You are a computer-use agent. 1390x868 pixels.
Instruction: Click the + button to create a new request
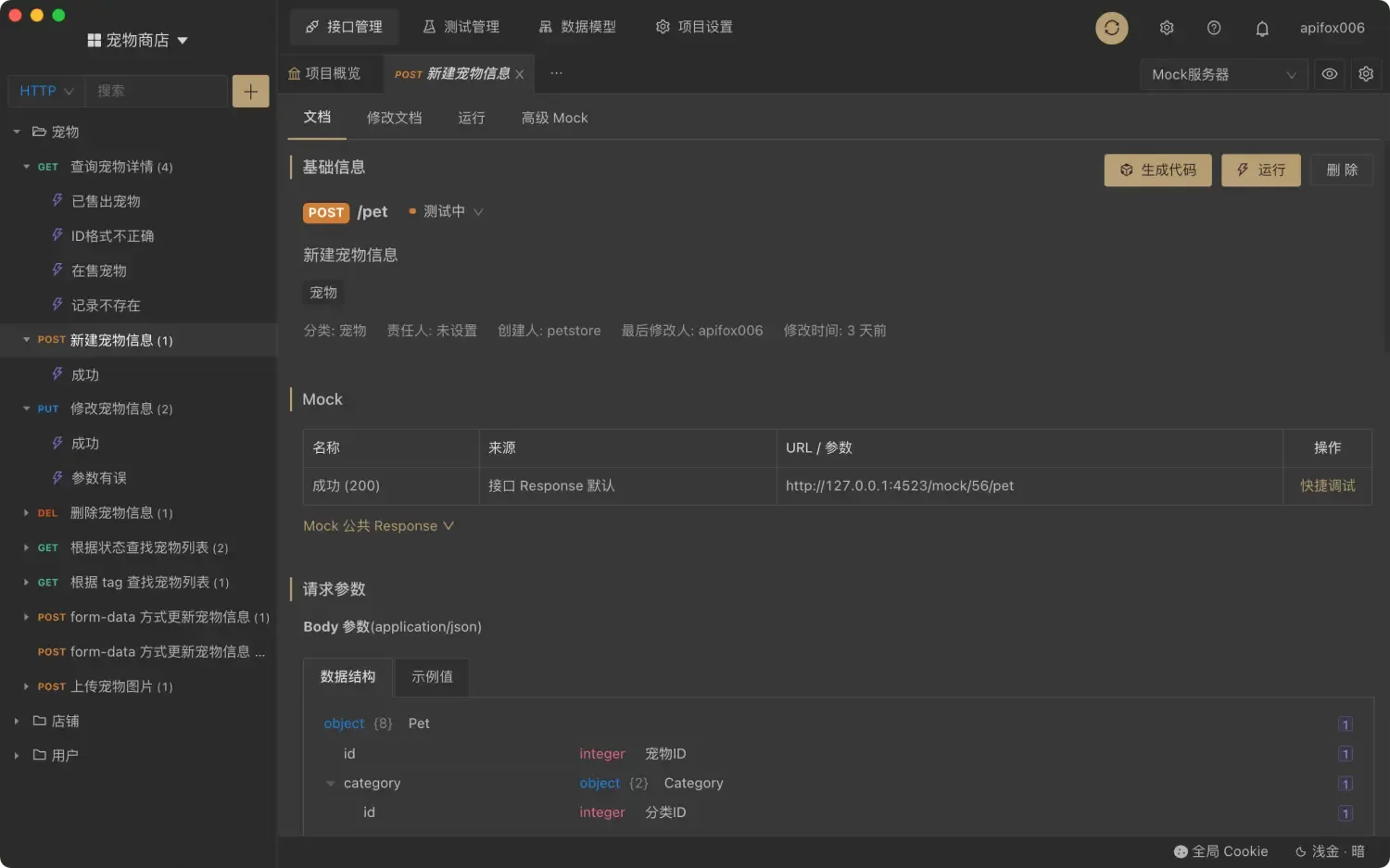tap(249, 91)
